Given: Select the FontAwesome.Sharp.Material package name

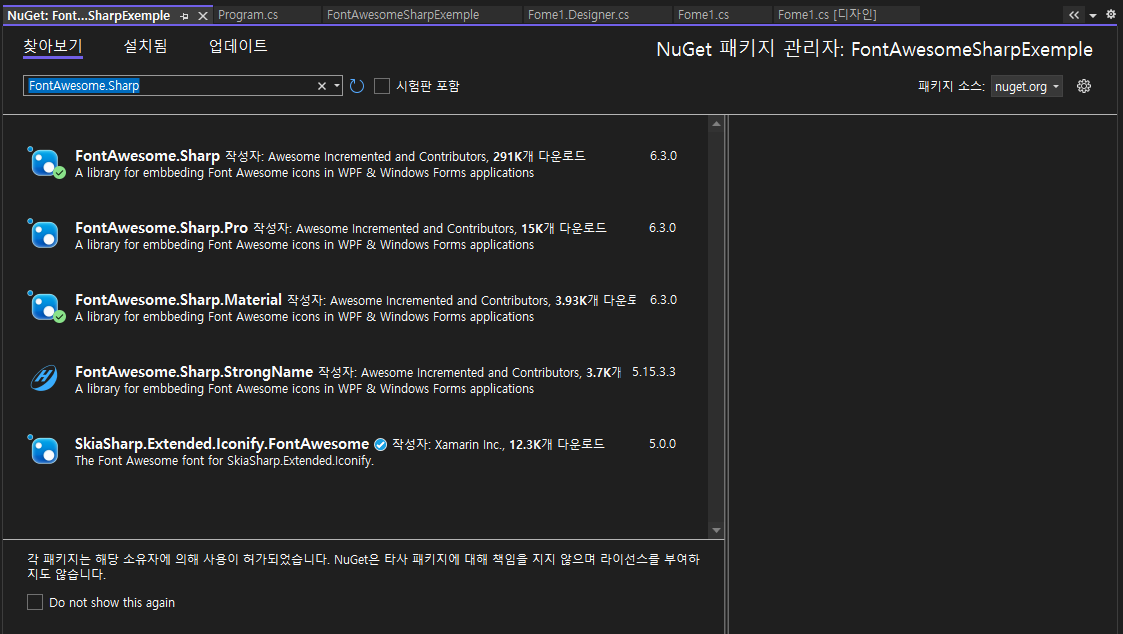Looking at the screenshot, I should pyautogui.click(x=178, y=299).
